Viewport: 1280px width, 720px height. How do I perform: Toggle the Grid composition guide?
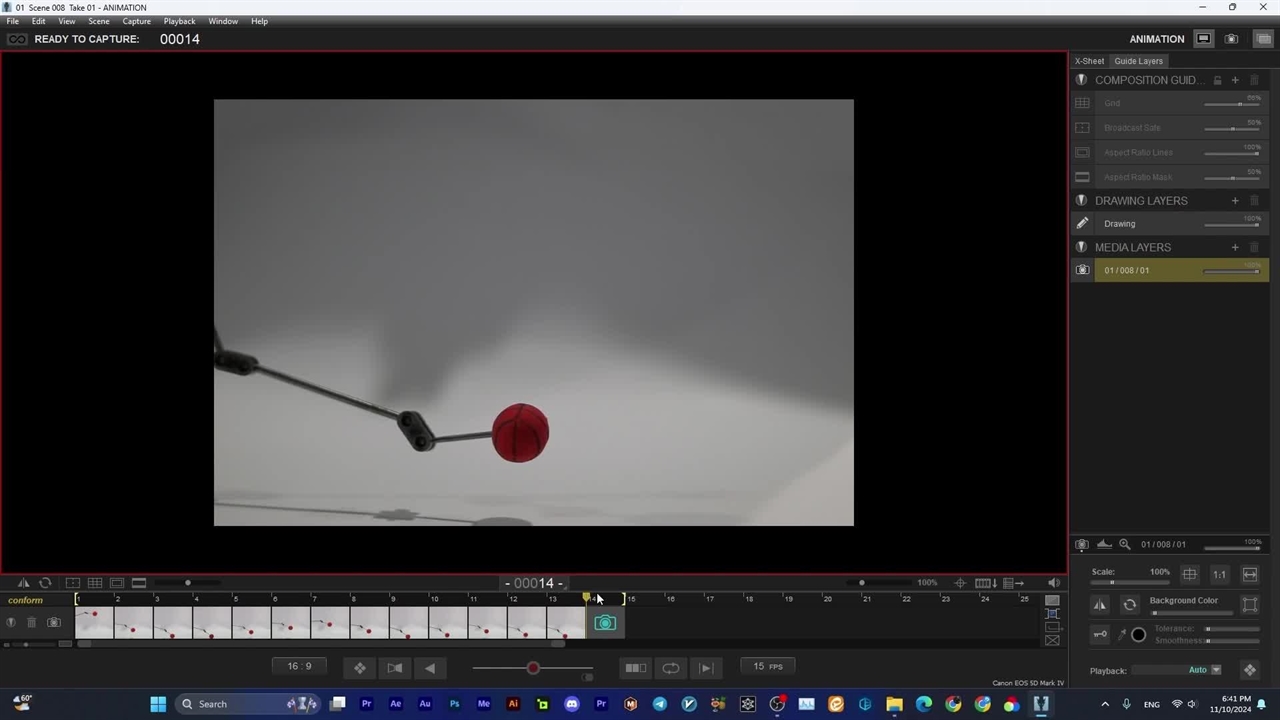1082,103
